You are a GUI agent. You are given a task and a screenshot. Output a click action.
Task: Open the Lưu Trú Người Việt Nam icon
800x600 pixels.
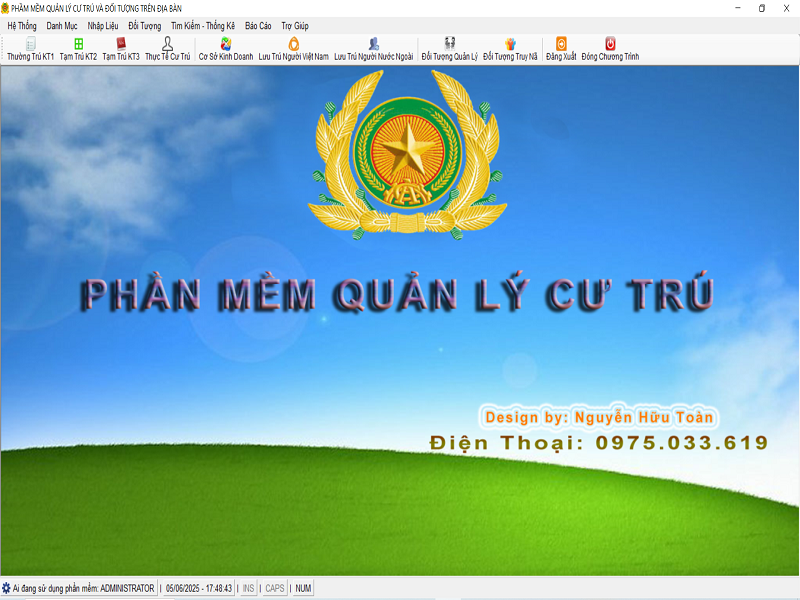click(293, 44)
